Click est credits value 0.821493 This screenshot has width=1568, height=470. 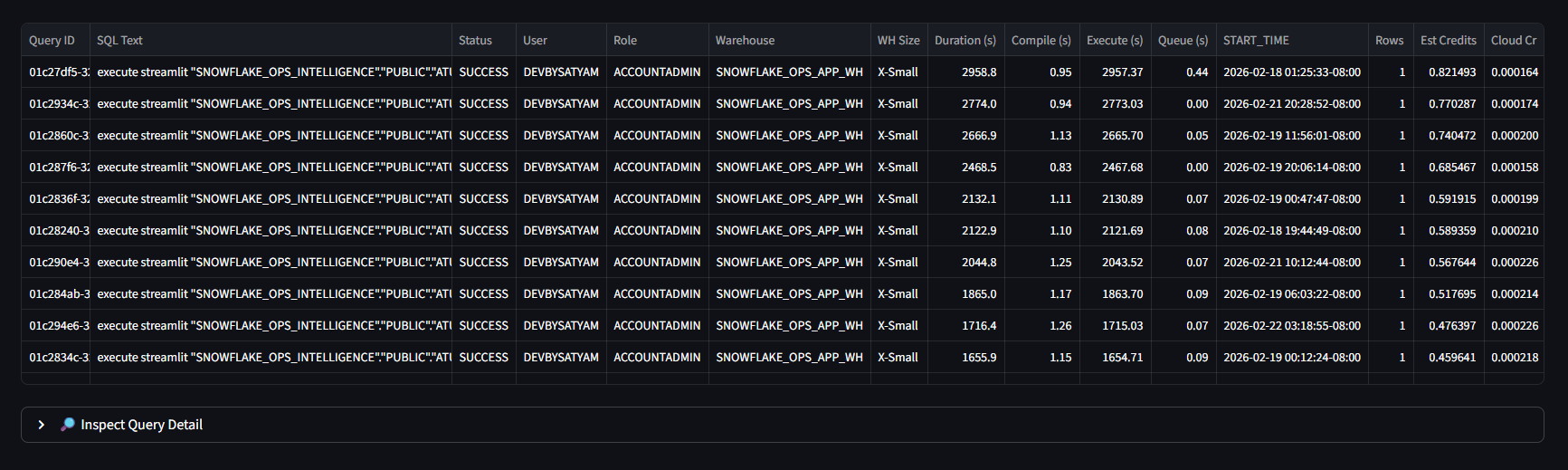[x=1452, y=72]
